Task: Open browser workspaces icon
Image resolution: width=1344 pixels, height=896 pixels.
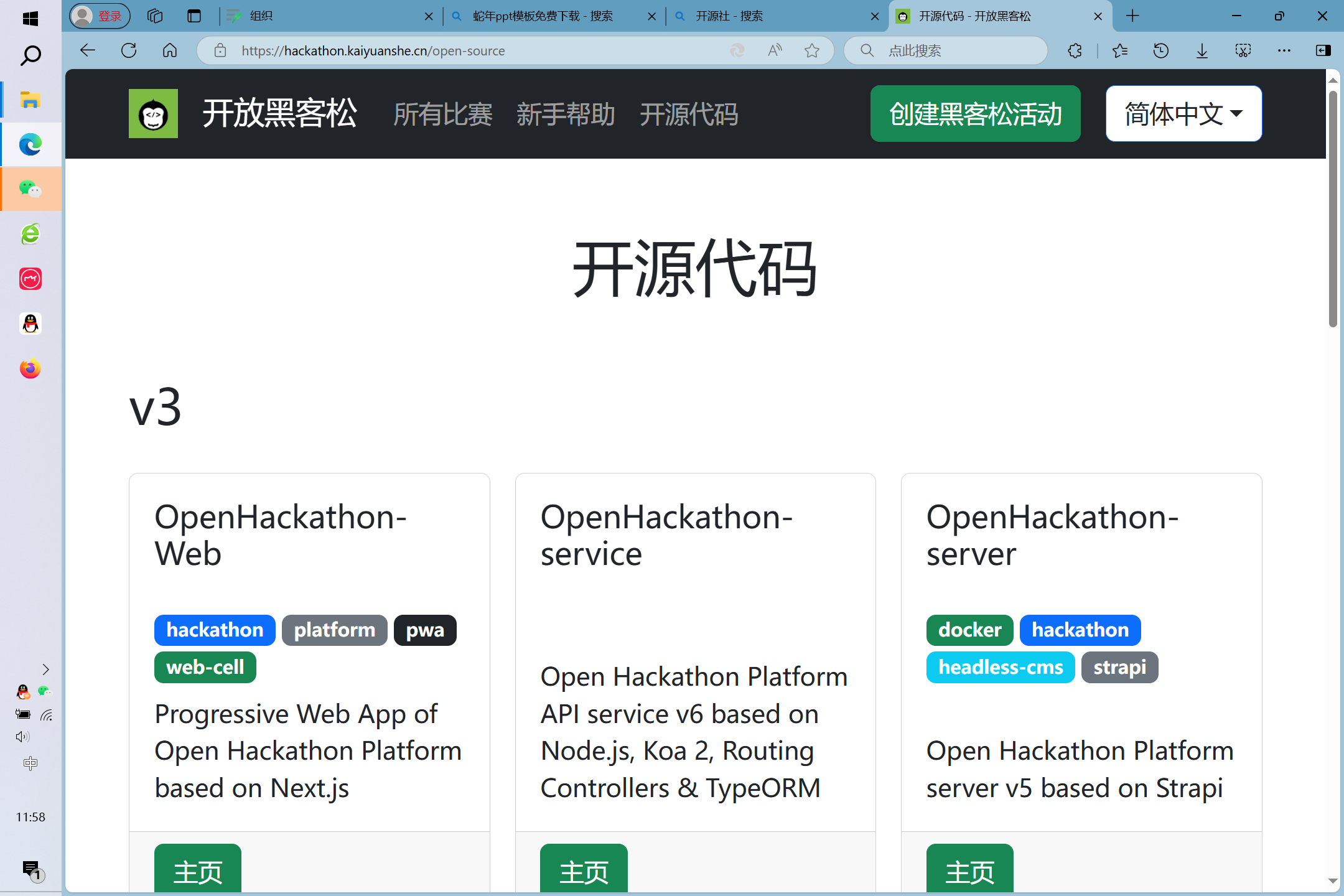Action: click(155, 16)
